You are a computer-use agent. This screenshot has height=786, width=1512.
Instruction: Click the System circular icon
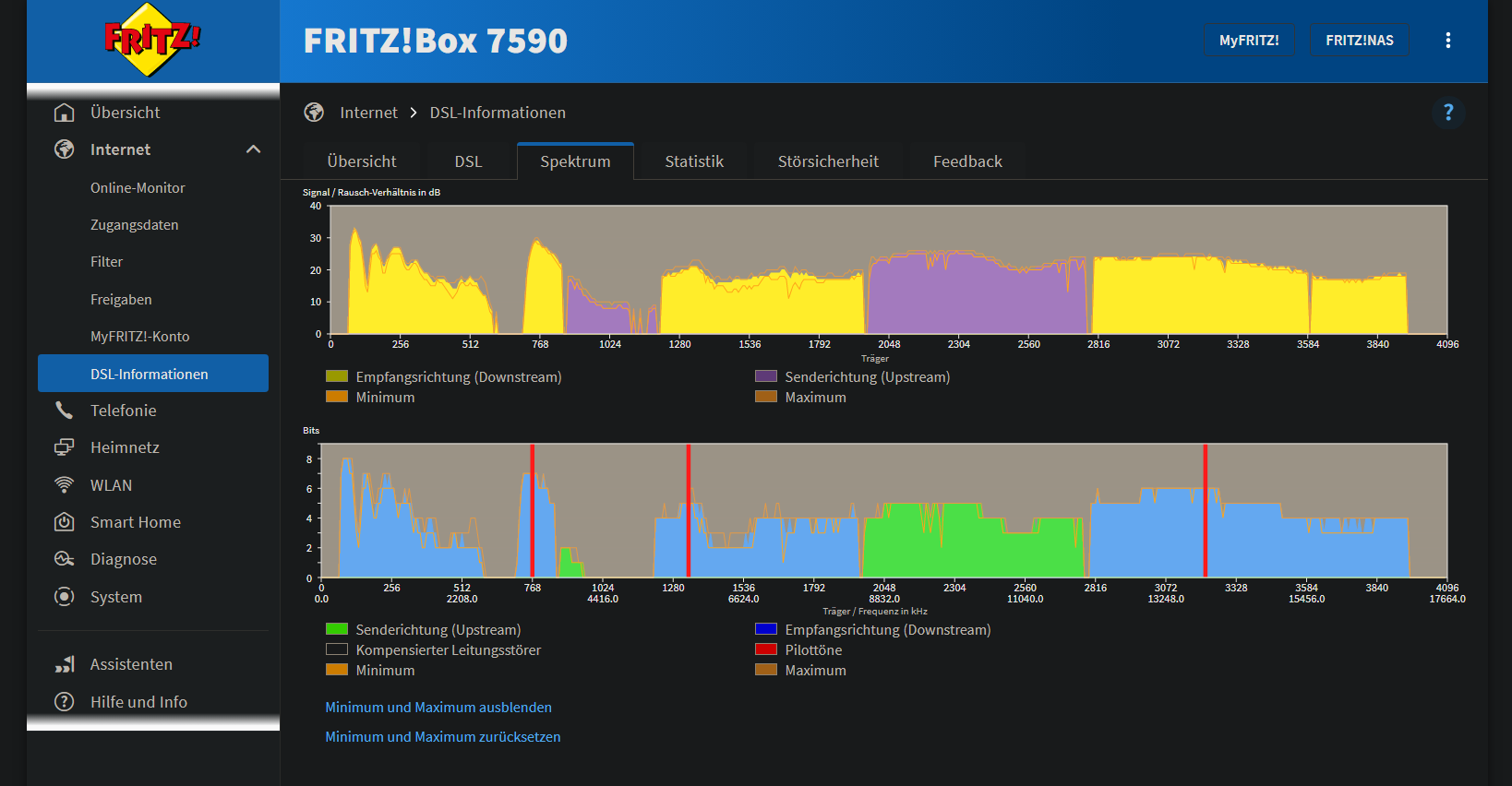[x=65, y=597]
